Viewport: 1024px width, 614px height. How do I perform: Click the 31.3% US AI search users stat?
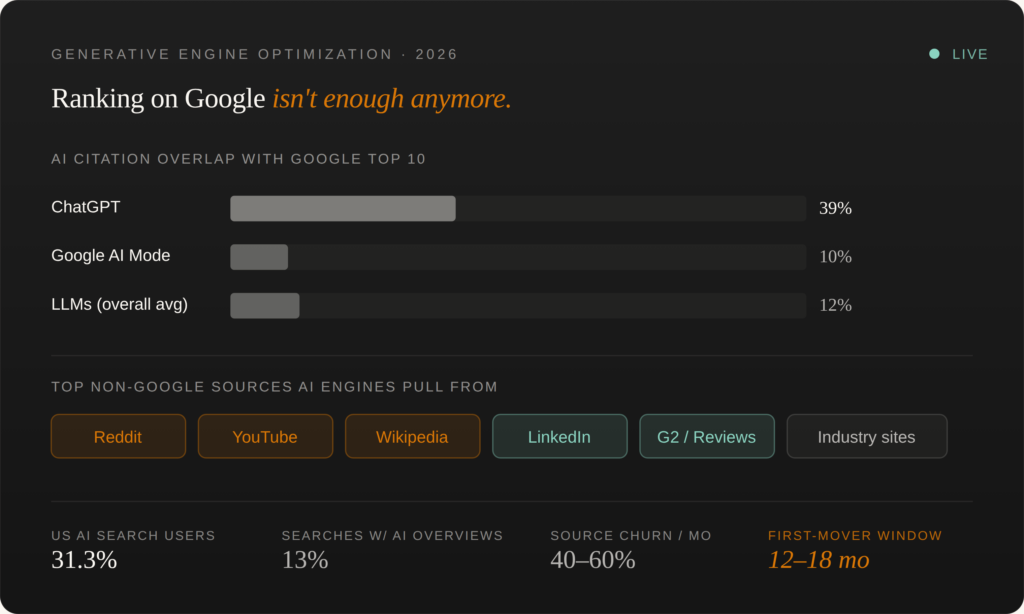tap(84, 560)
